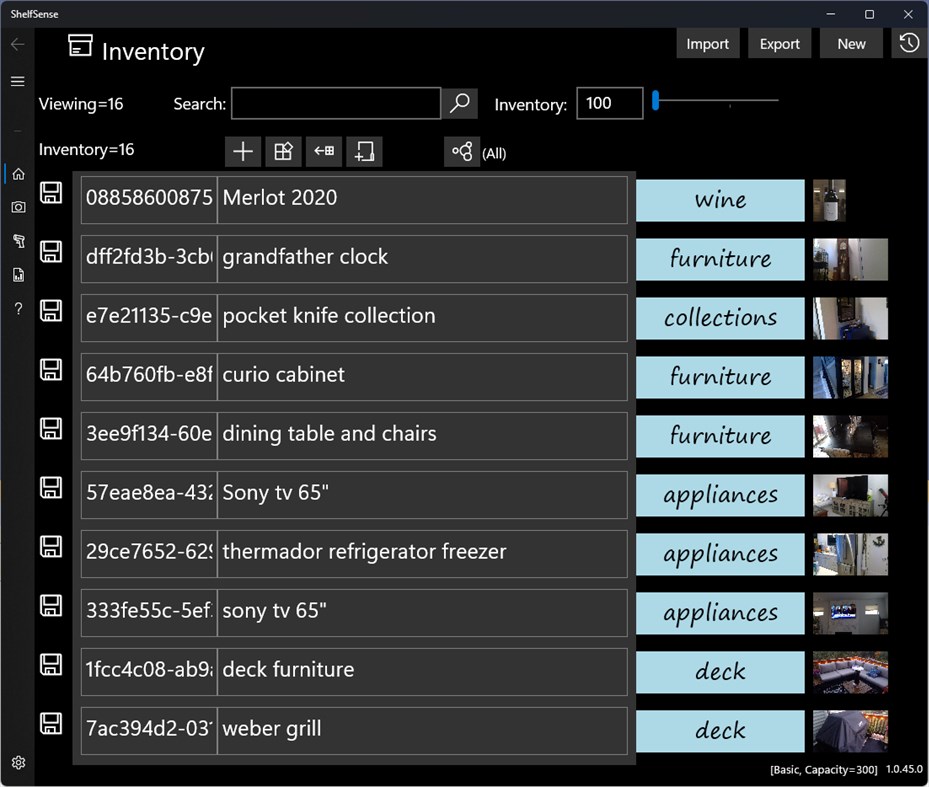929x787 pixels.
Task: Click the New button
Action: coord(851,43)
